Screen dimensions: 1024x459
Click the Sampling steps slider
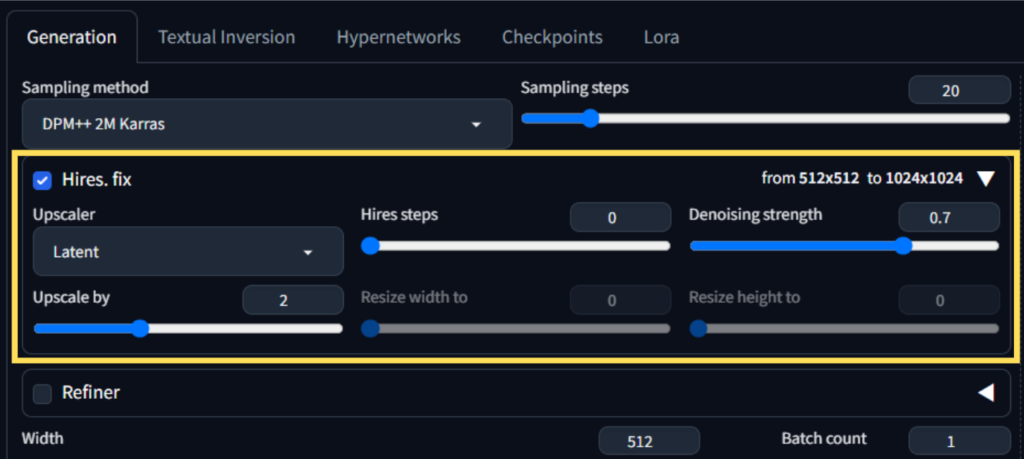765,118
